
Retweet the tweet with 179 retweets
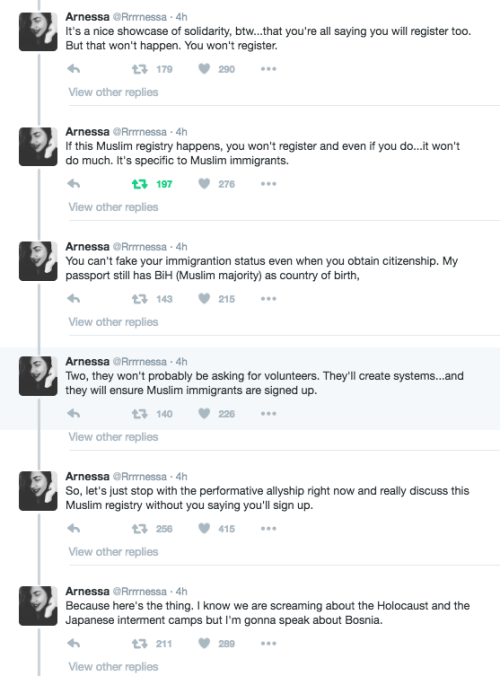pyautogui.click(x=140, y=69)
